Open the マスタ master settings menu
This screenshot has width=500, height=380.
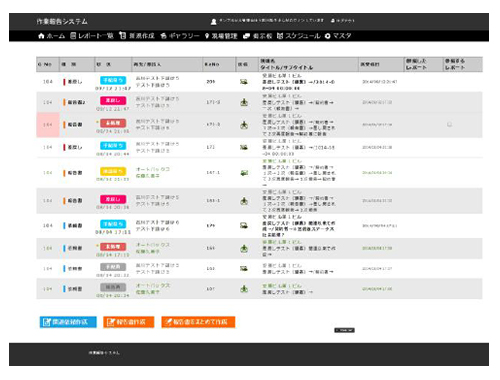[x=338, y=36]
